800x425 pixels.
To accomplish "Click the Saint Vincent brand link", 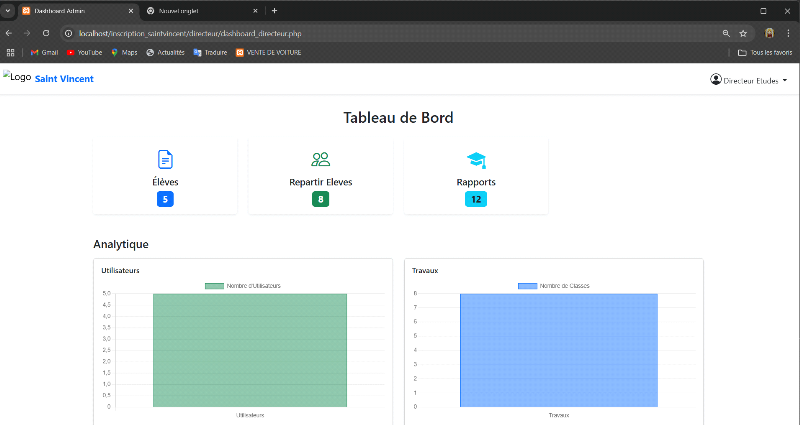I will tap(64, 79).
